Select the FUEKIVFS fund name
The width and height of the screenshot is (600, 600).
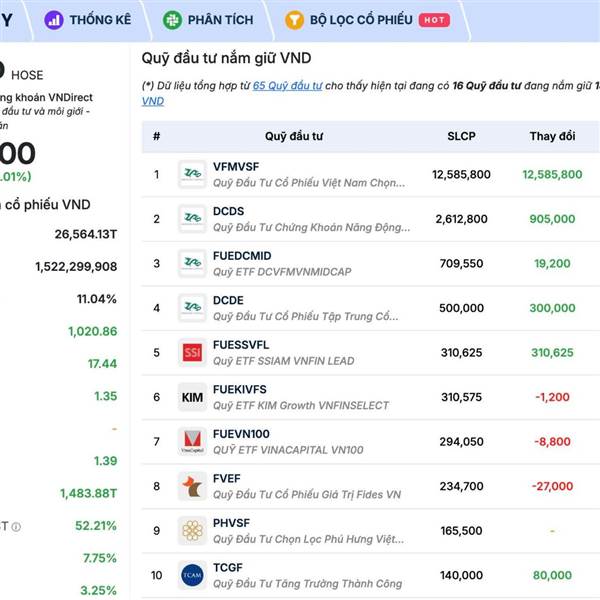240,390
